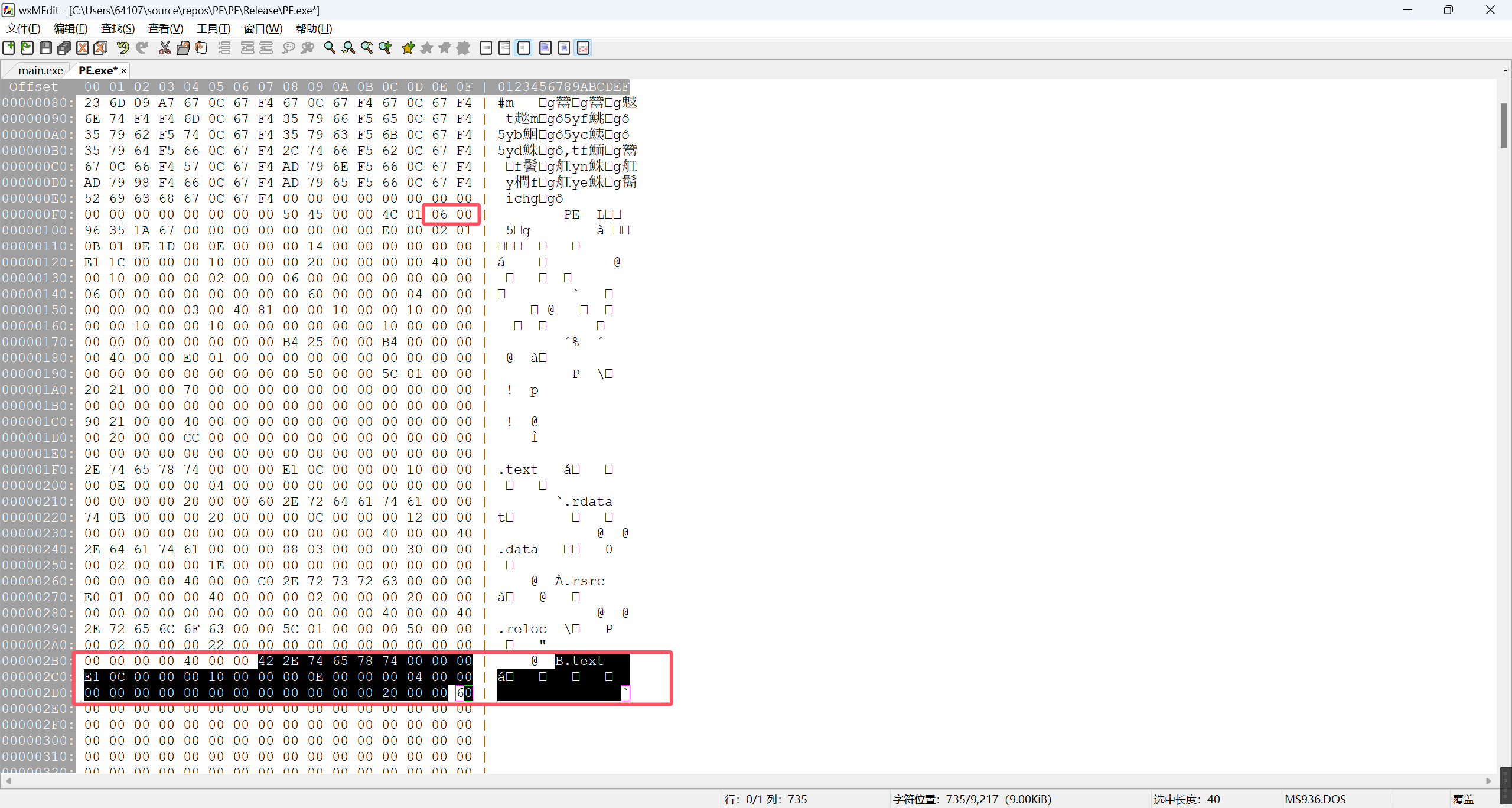Click encoding MS936.DOS in status bar
The height and width of the screenshot is (808, 1512).
1315,799
